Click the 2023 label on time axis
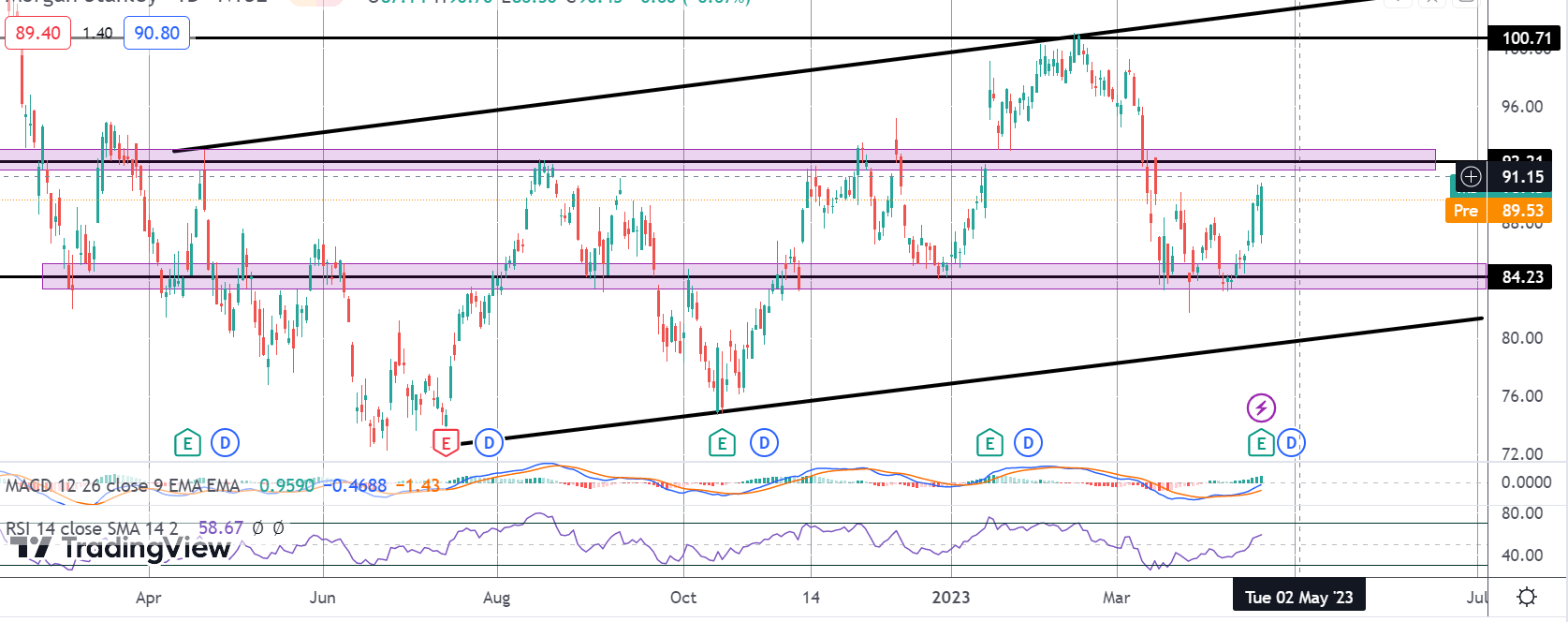The height and width of the screenshot is (622, 1568). click(x=951, y=598)
